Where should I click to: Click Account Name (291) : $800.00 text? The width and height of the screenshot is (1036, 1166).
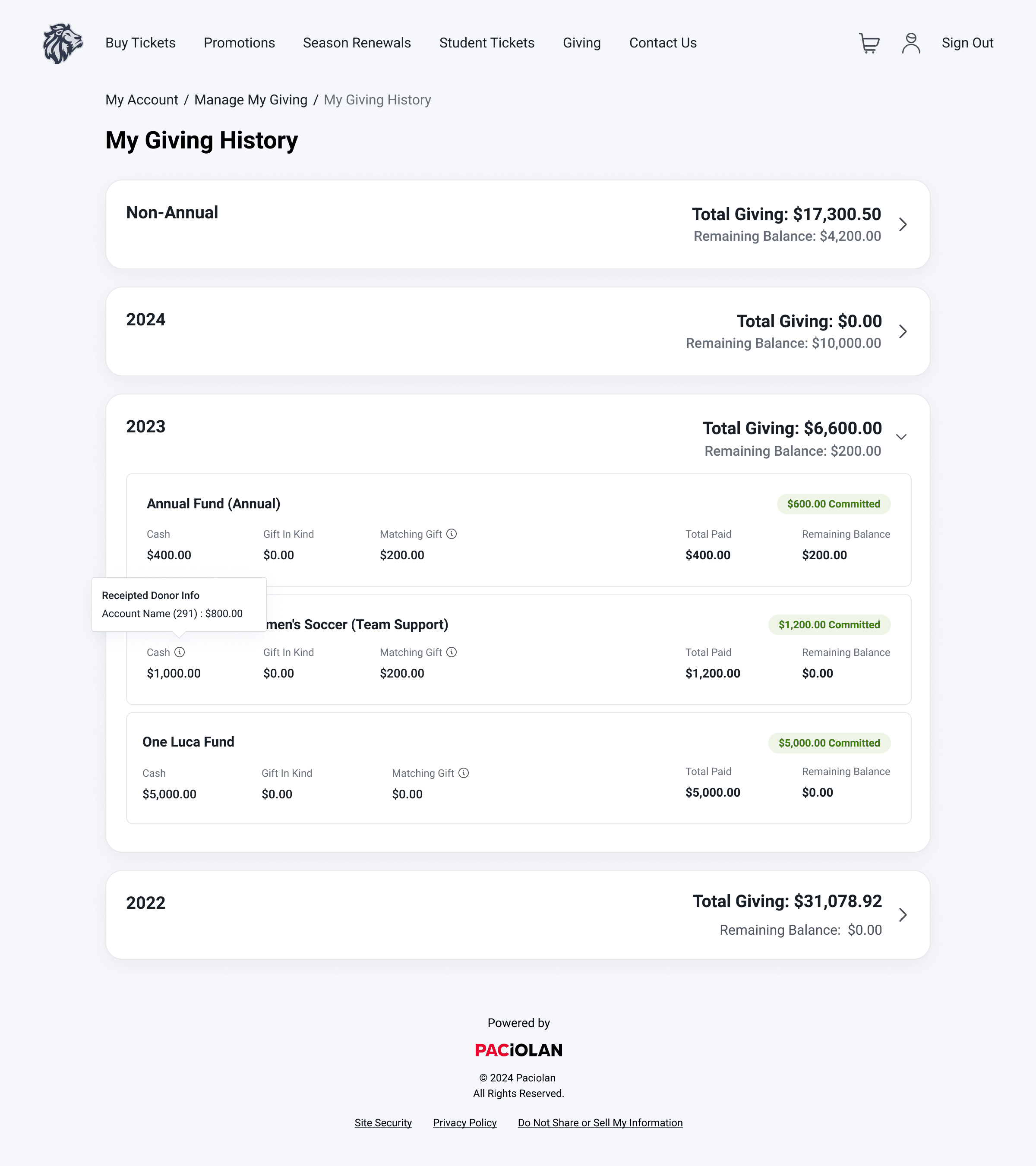click(172, 614)
